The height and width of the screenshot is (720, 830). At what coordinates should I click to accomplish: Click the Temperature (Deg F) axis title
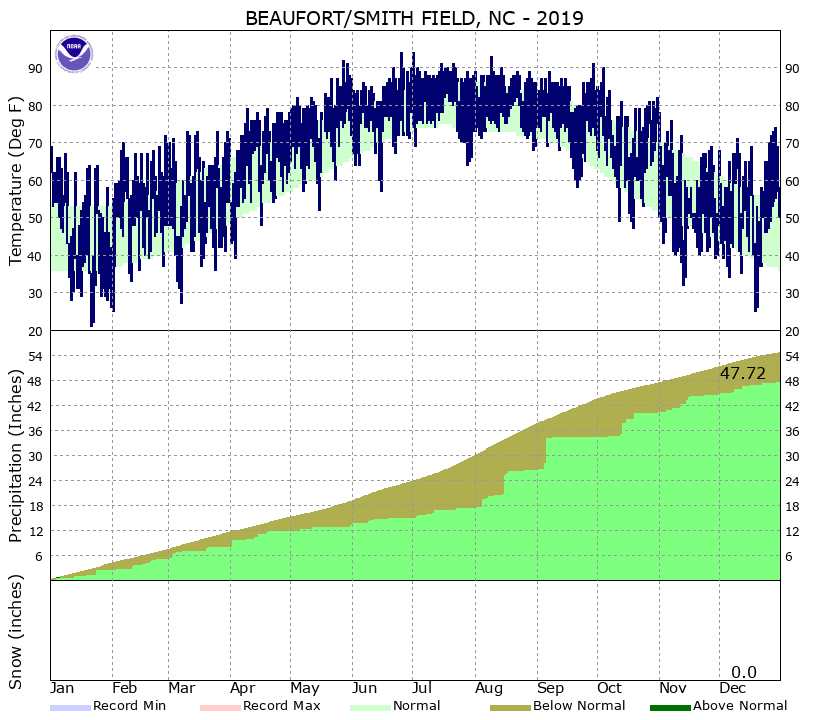pyautogui.click(x=16, y=181)
